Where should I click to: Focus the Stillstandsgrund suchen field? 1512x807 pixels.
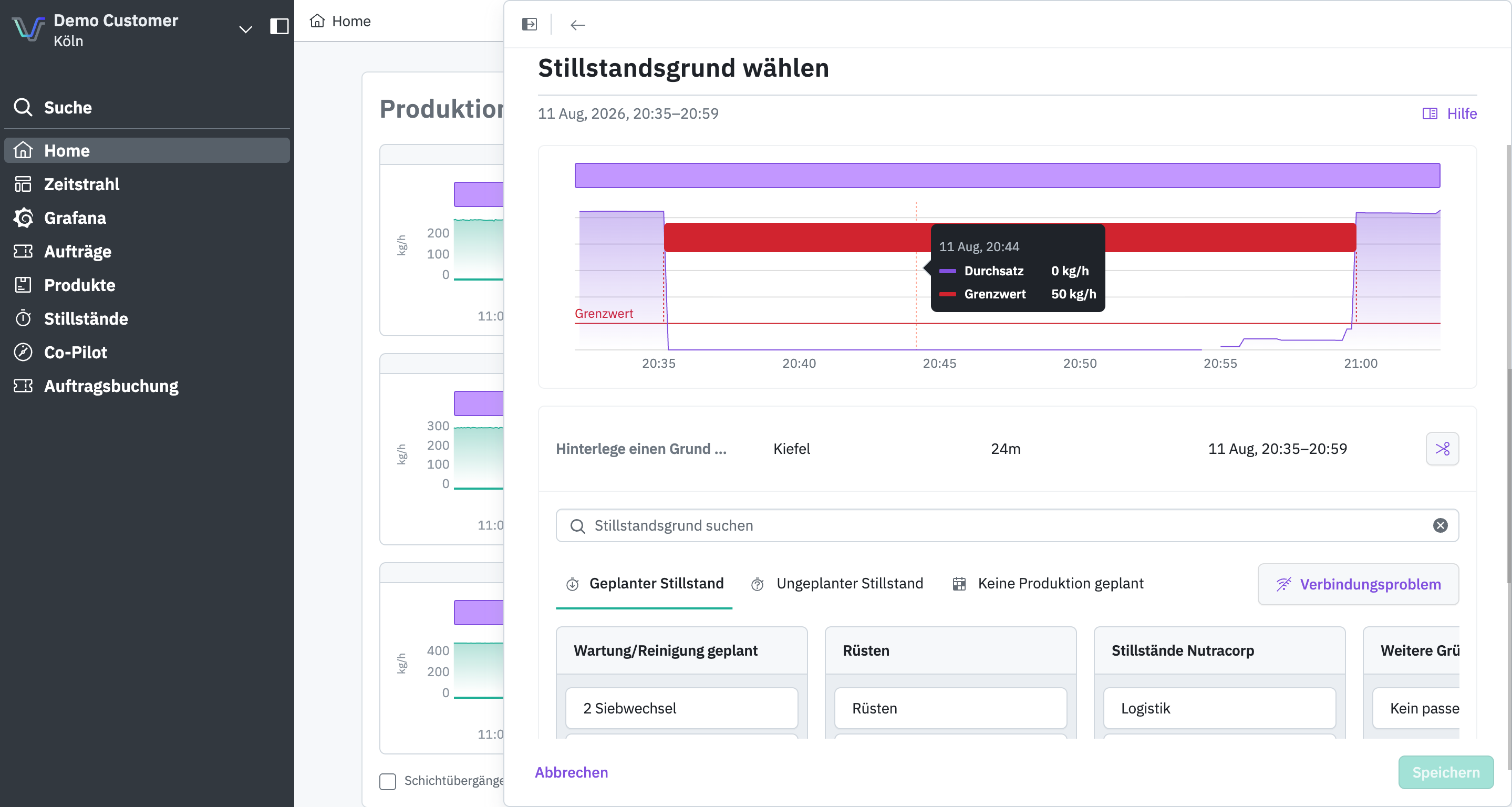click(1007, 525)
